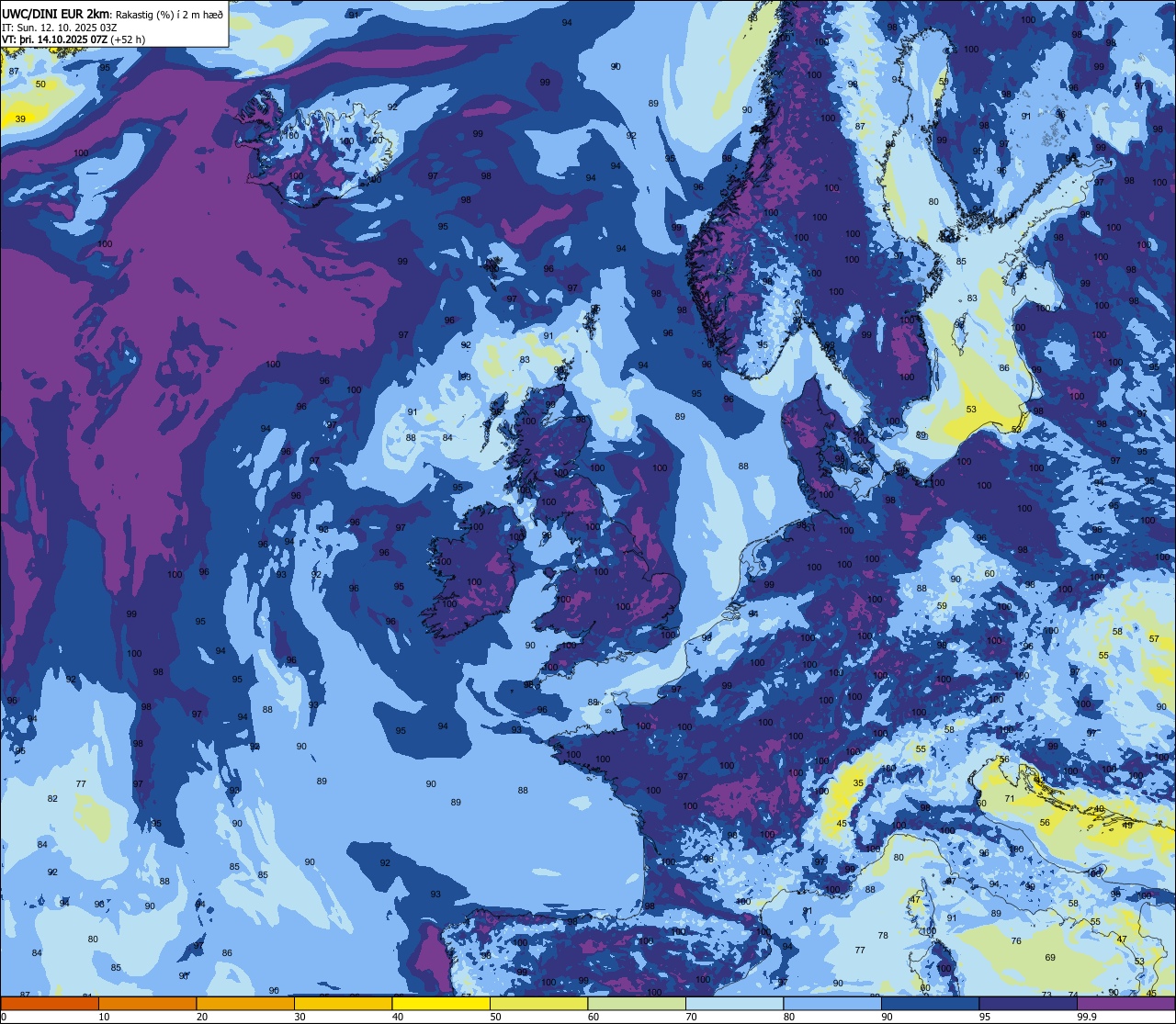Click the 'UWC/DINI EUR 2km' title text
1176x1024 pixels.
(x=56, y=13)
